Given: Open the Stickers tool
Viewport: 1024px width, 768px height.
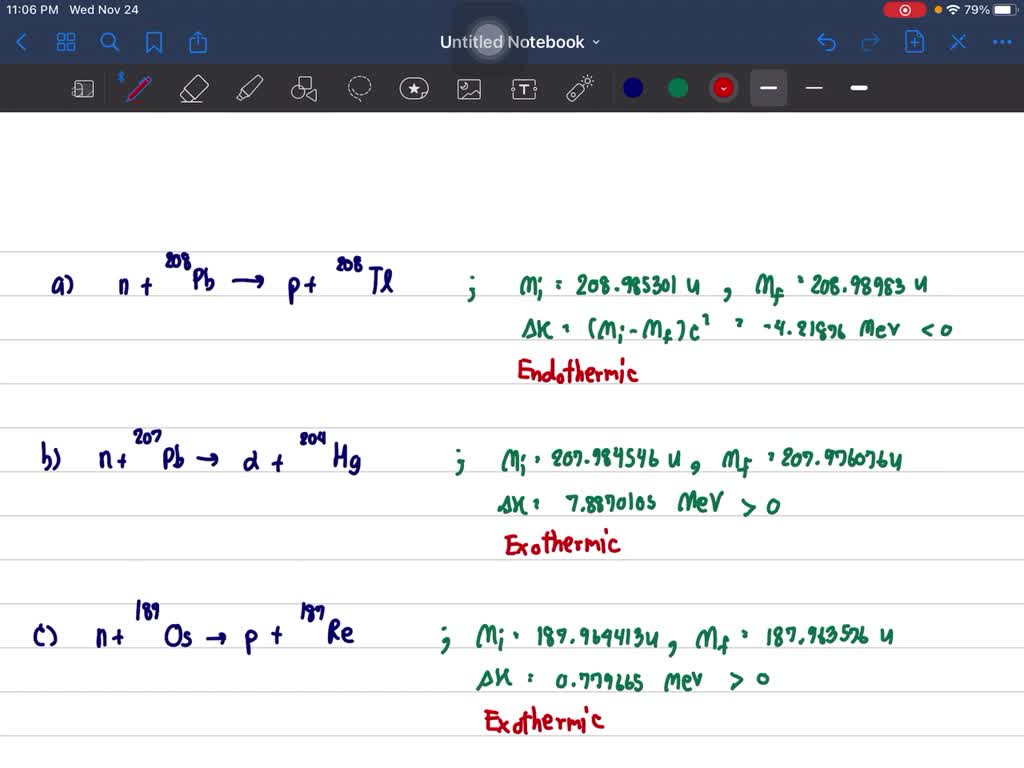Looking at the screenshot, I should click(x=414, y=88).
